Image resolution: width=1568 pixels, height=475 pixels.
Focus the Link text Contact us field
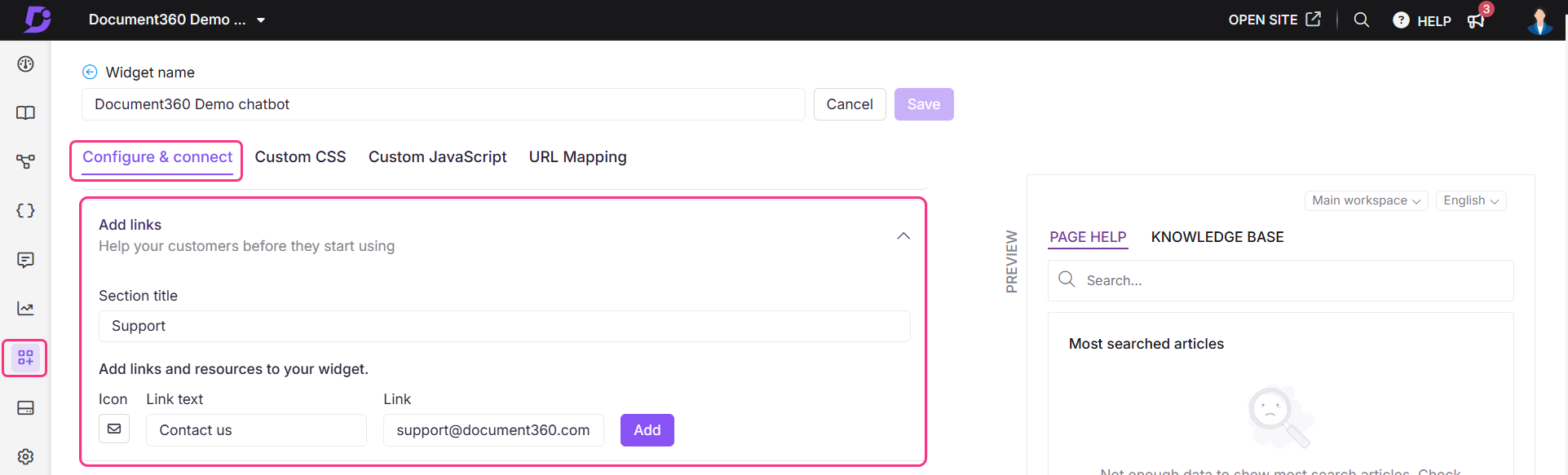pos(256,430)
